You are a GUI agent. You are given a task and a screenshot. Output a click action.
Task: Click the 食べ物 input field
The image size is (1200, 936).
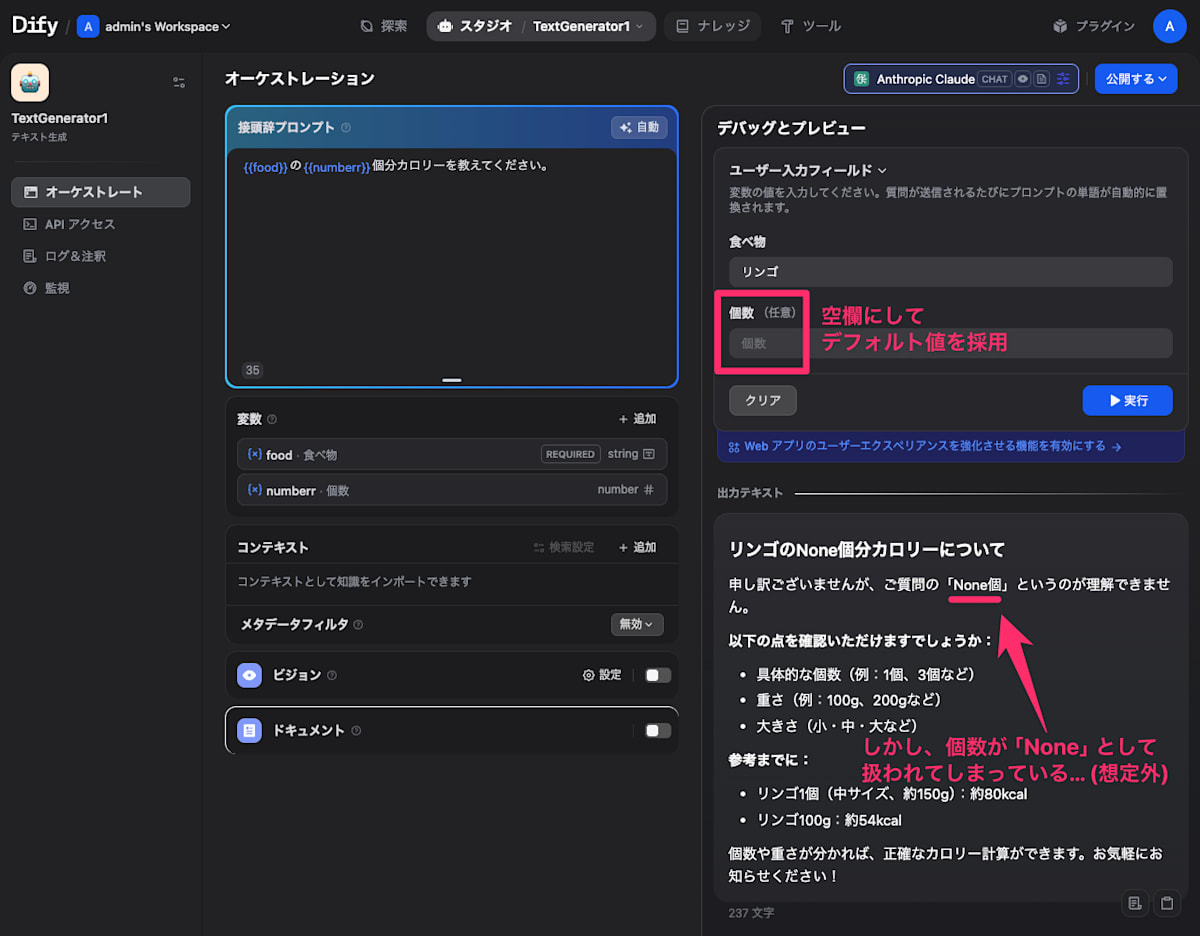(x=950, y=272)
